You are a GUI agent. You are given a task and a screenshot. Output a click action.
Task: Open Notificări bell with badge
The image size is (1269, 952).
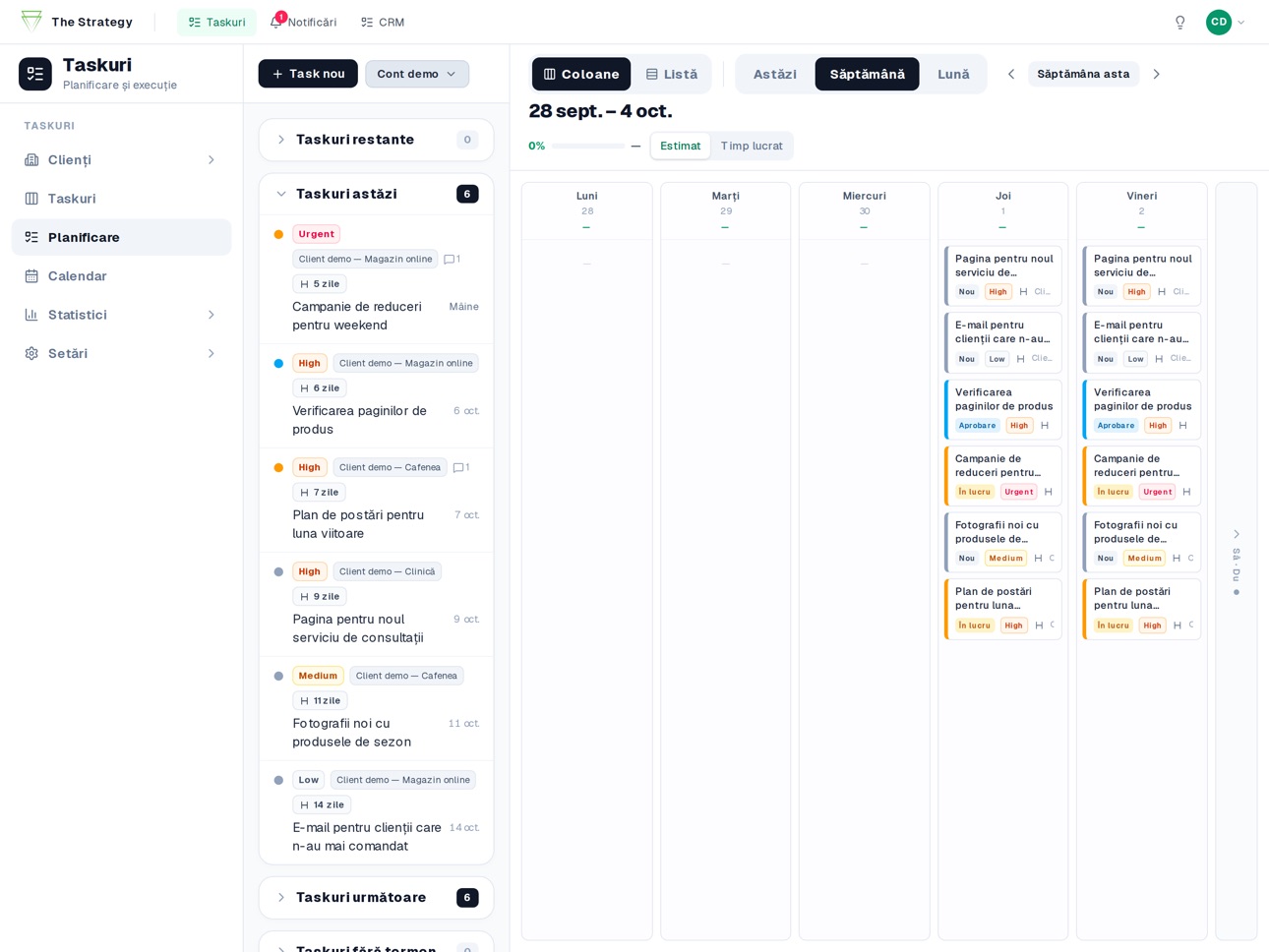pos(303,23)
